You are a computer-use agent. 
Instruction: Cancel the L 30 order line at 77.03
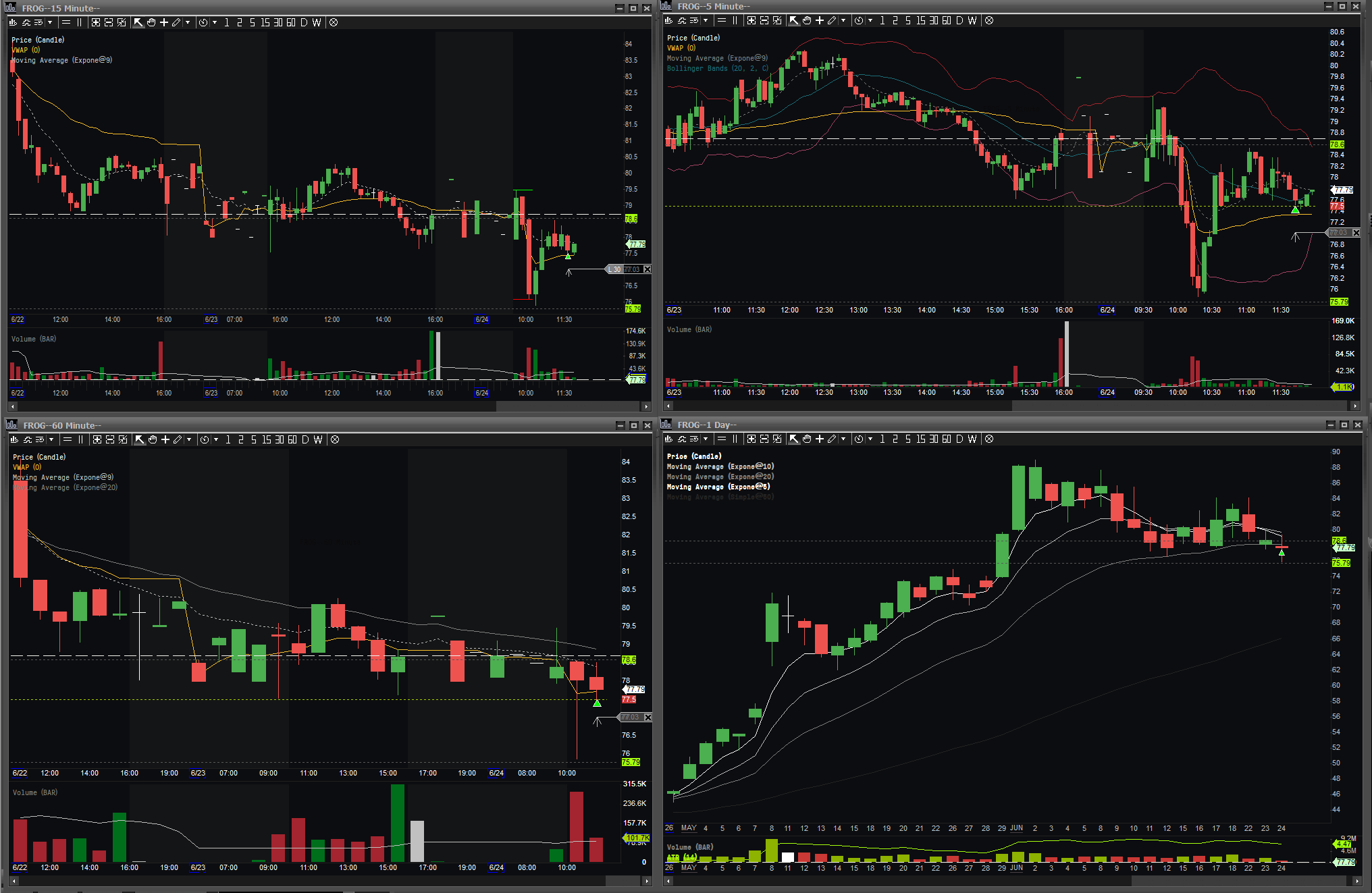click(647, 269)
